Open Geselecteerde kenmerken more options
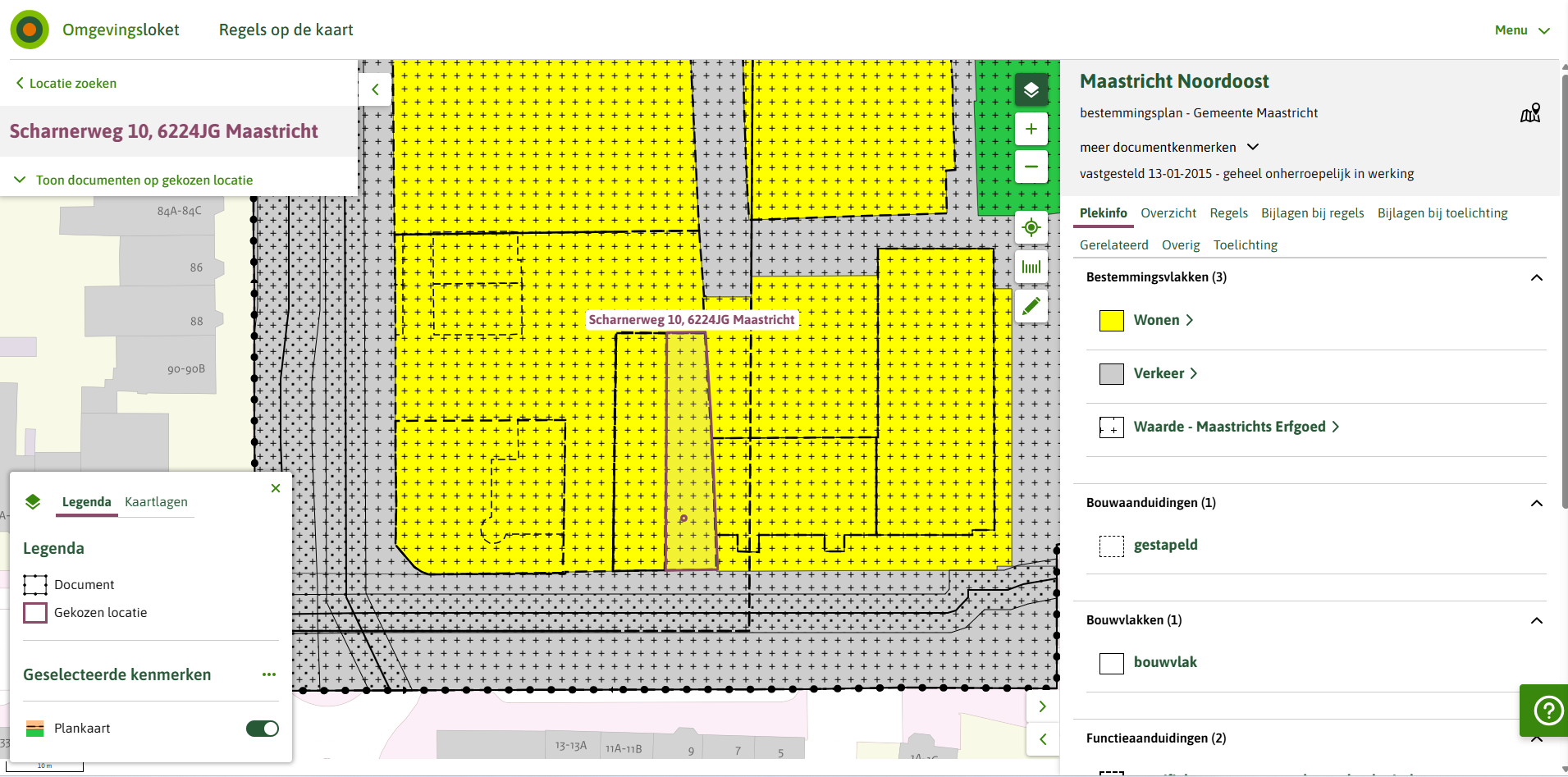This screenshot has height=777, width=1568. click(269, 674)
